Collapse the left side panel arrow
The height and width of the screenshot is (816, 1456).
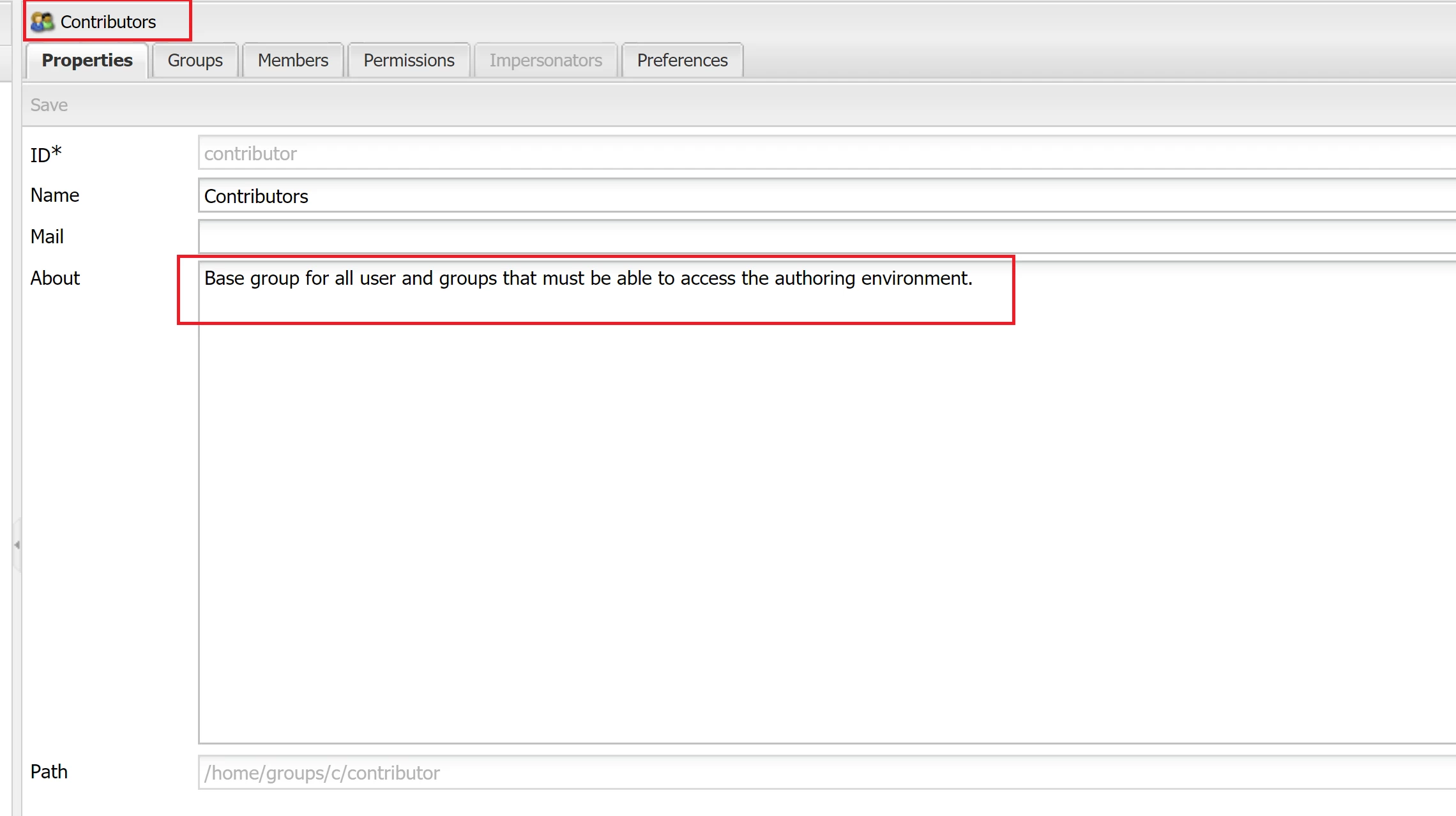pyautogui.click(x=17, y=545)
